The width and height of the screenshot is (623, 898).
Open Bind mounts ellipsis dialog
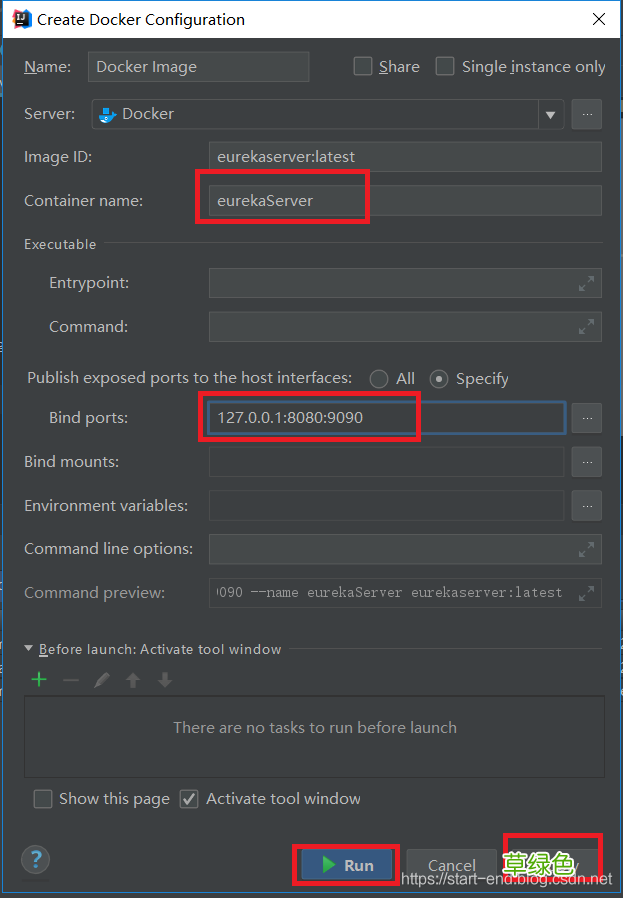click(x=586, y=462)
